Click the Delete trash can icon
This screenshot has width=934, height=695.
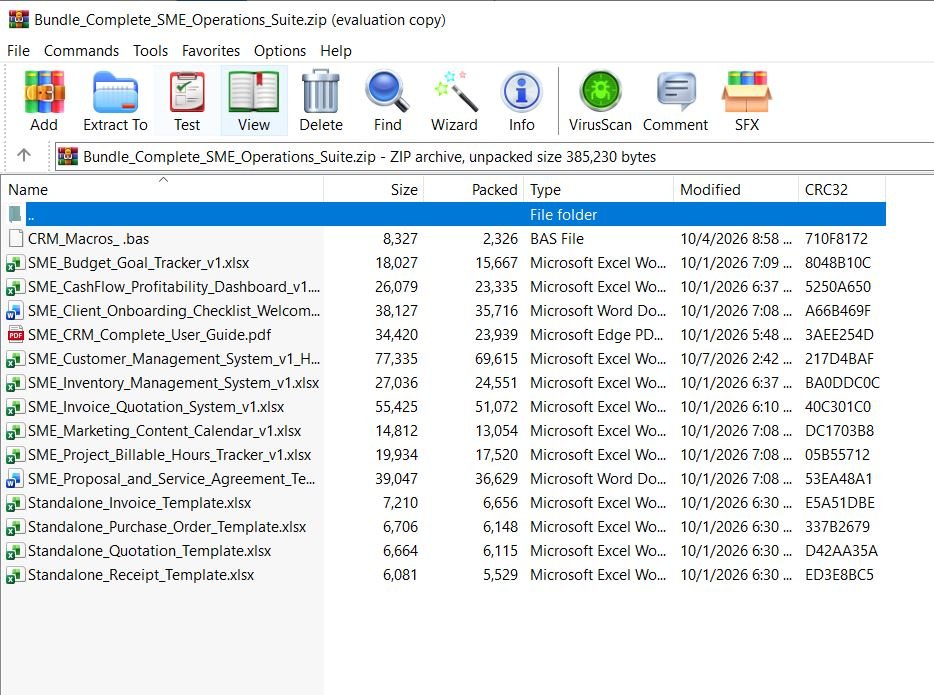coord(320,92)
